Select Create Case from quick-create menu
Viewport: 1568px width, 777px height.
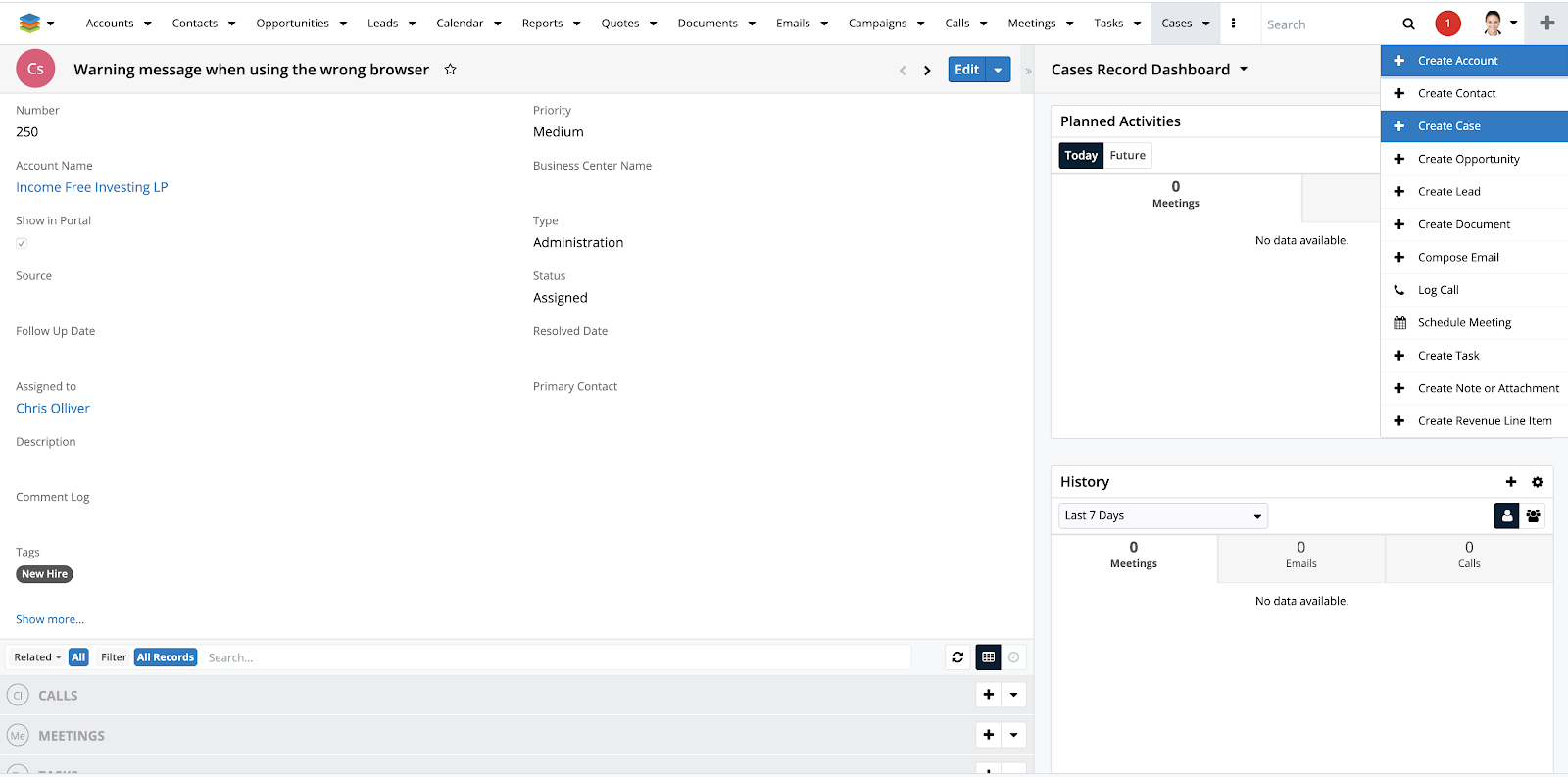(x=1448, y=126)
